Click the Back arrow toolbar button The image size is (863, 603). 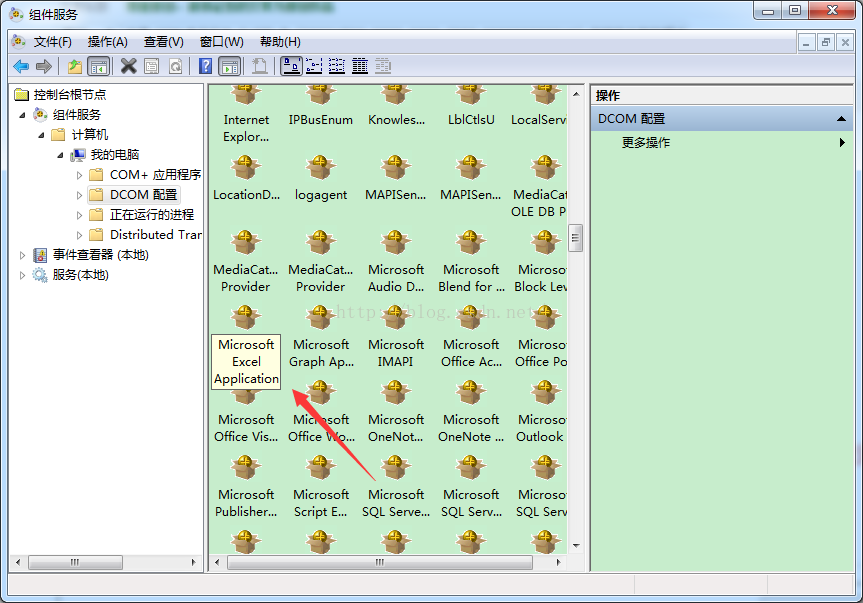21,67
